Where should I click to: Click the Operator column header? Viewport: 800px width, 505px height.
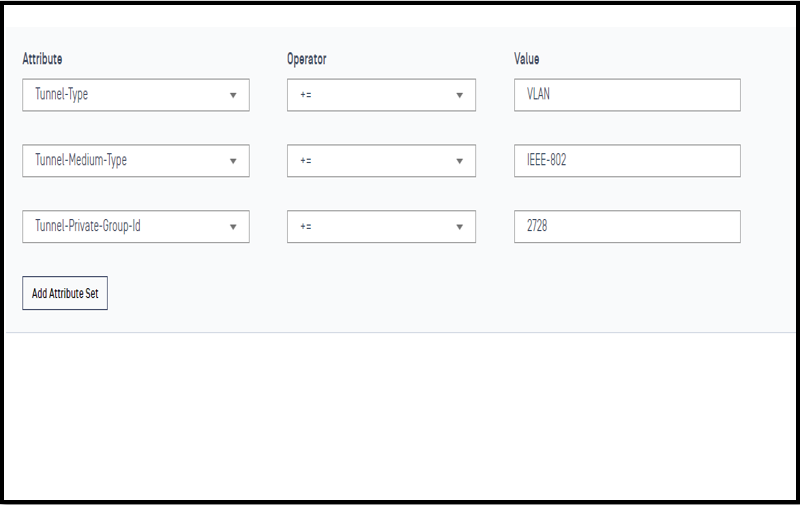[x=307, y=59]
